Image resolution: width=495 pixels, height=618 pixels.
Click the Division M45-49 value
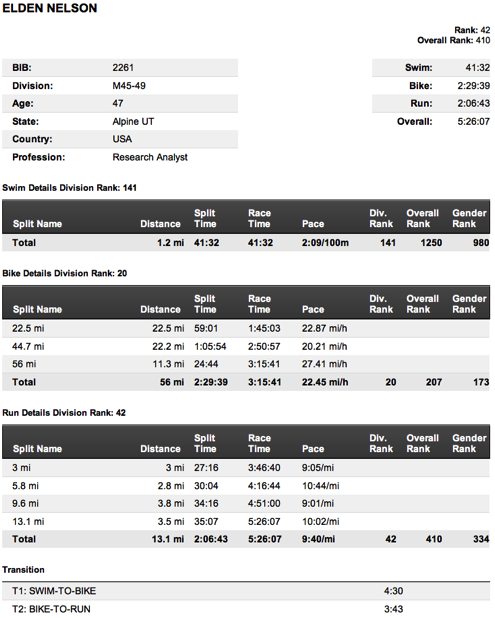[129, 86]
